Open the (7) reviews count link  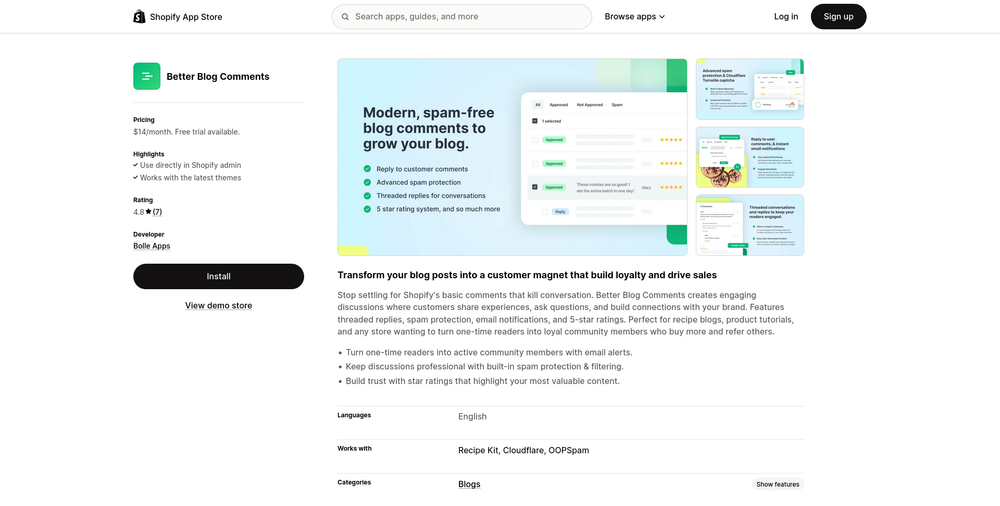pyautogui.click(x=158, y=212)
